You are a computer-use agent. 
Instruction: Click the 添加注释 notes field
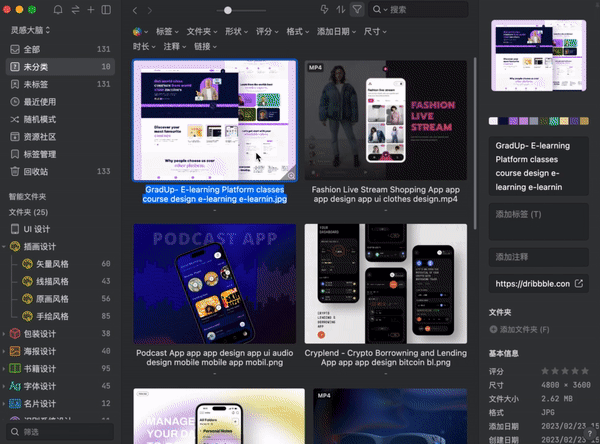pyautogui.click(x=539, y=257)
